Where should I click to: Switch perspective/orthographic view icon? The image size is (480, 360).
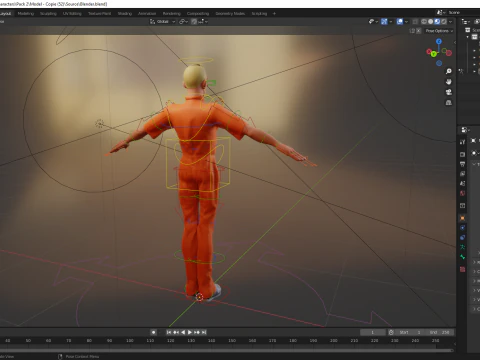click(x=449, y=103)
